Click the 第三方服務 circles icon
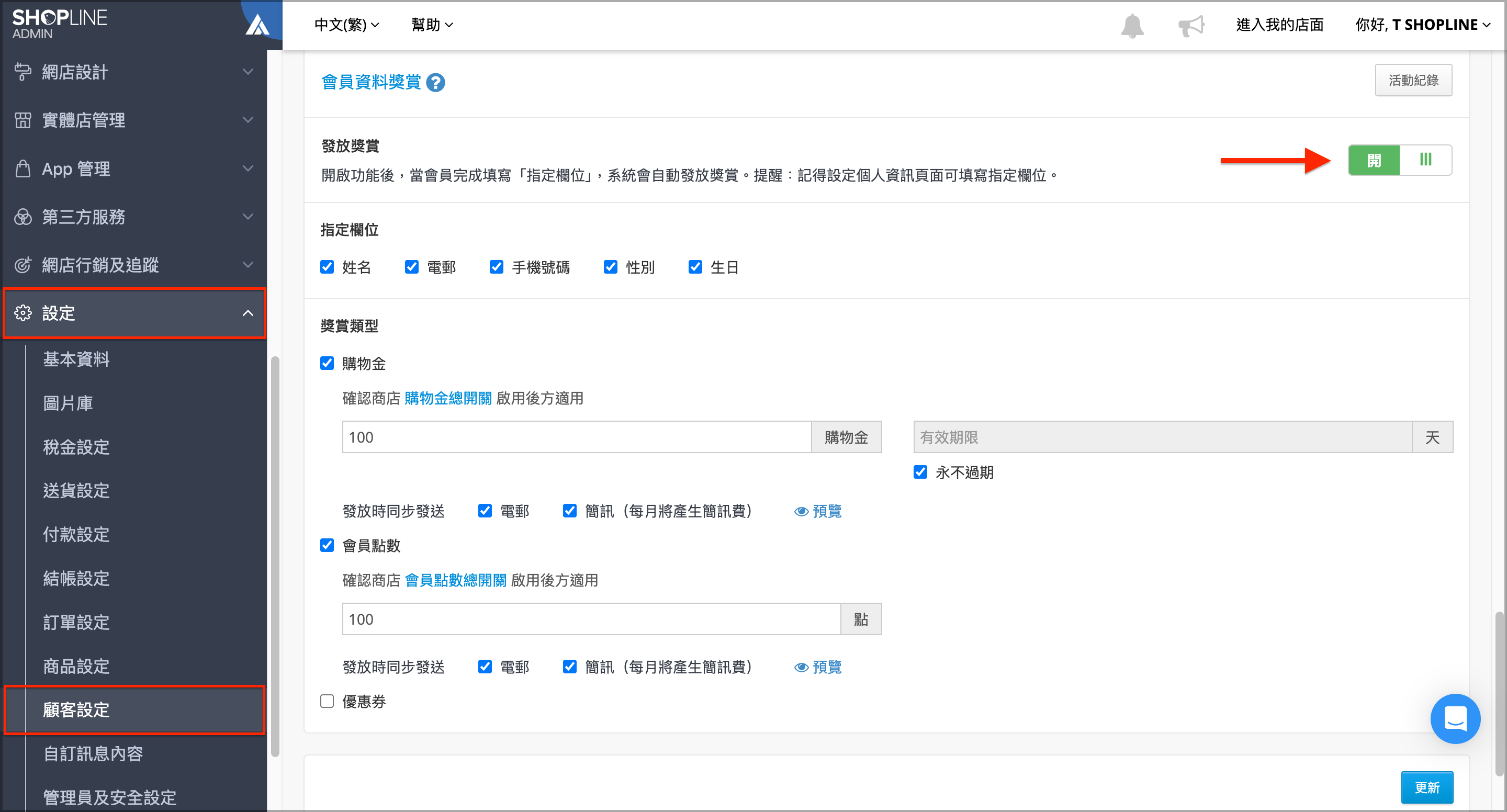The image size is (1507, 812). (23, 217)
